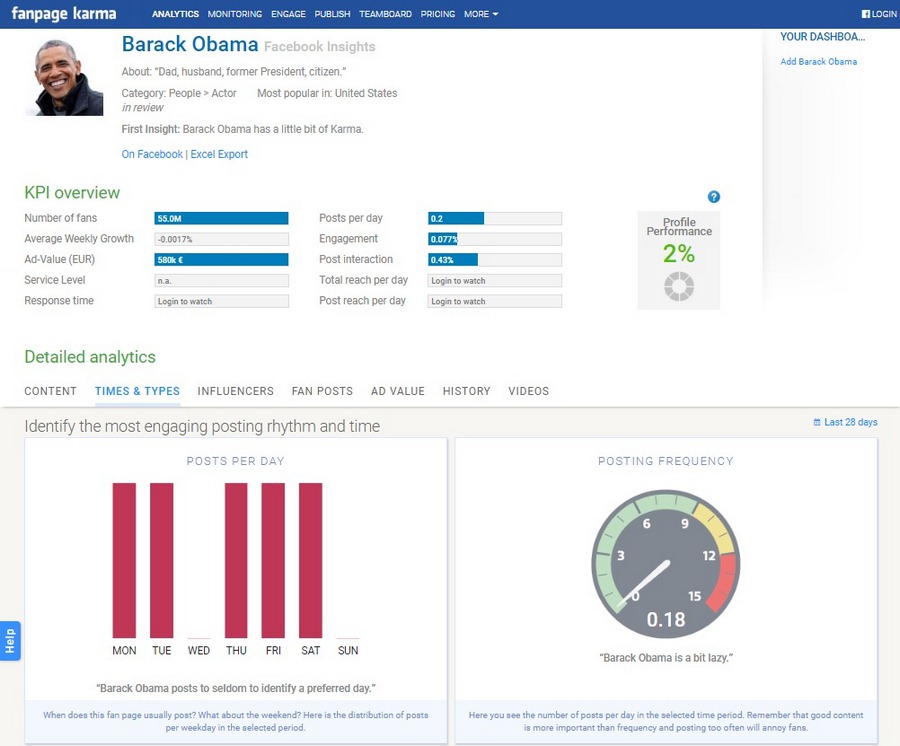Open the FAN POSTS tab
The height and width of the screenshot is (746, 900).
point(322,391)
